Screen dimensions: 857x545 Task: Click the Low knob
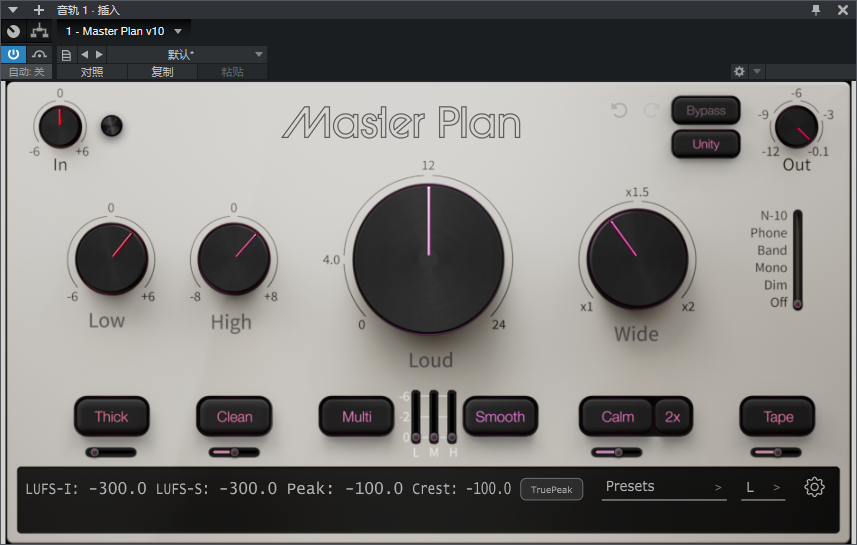pyautogui.click(x=111, y=259)
